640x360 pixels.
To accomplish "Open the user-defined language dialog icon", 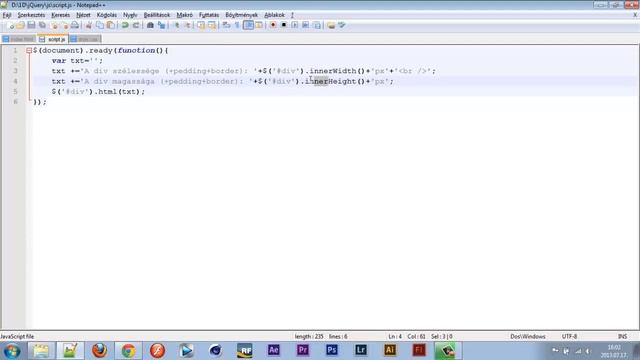I will click(259, 25).
